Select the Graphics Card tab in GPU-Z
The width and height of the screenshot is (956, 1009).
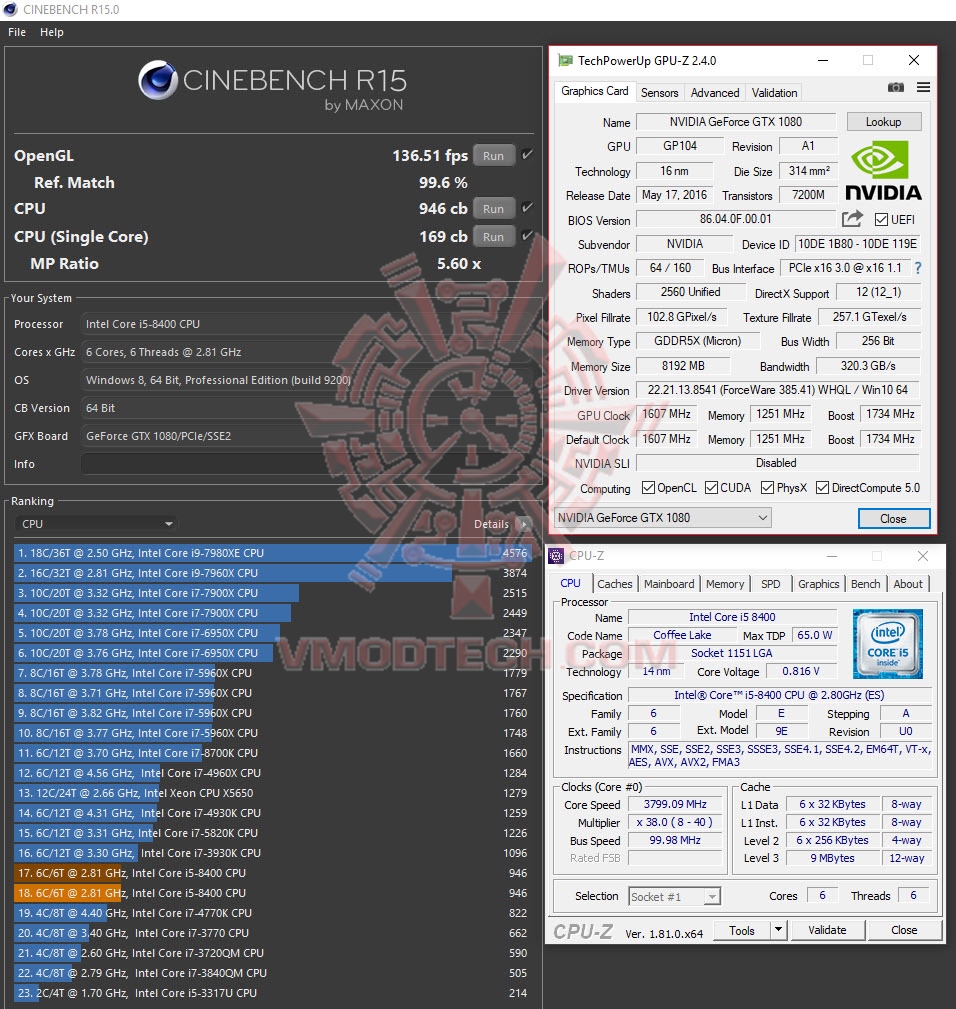(x=594, y=91)
